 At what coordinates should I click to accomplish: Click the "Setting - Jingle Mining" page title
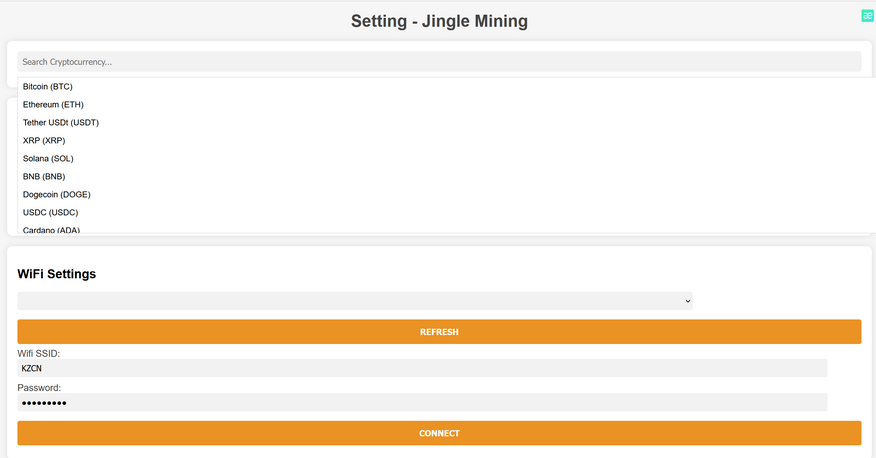point(439,21)
